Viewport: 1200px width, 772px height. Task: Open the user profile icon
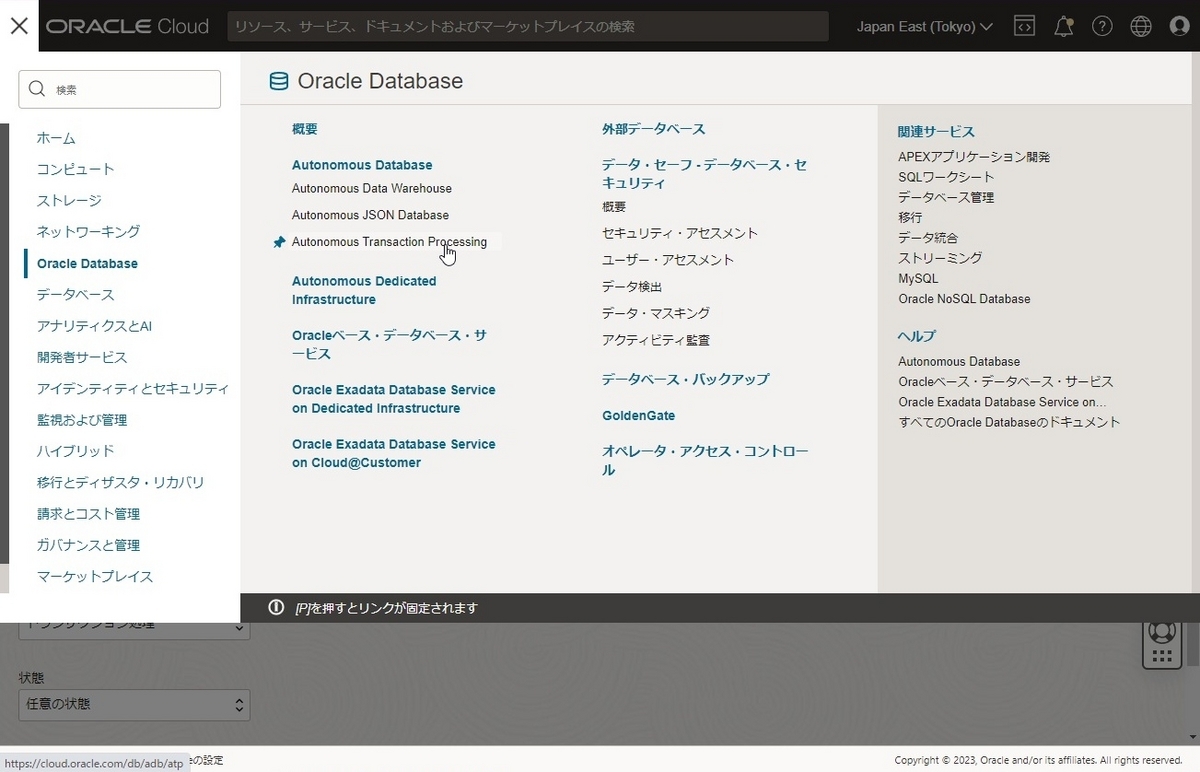point(1180,26)
